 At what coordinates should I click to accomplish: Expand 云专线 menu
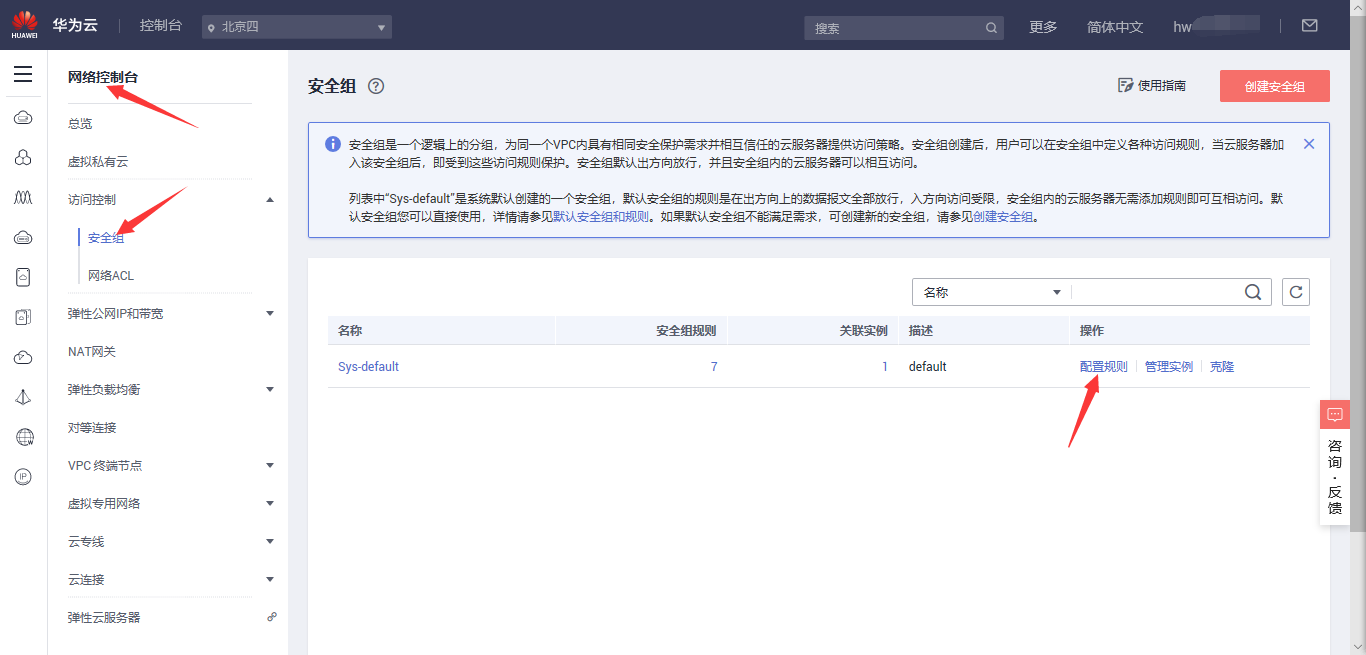(x=270, y=541)
